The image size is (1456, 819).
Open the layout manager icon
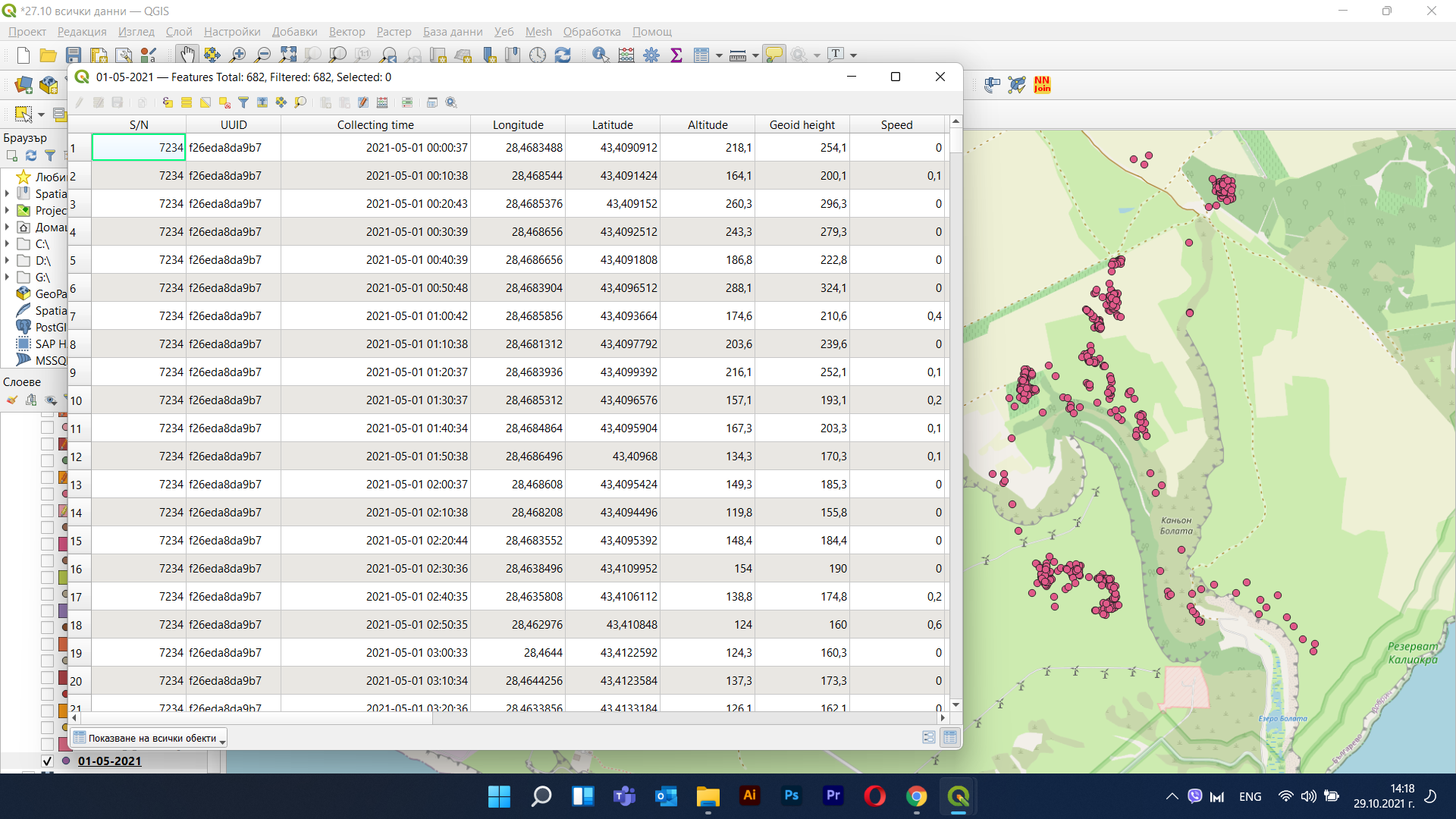[x=124, y=55]
